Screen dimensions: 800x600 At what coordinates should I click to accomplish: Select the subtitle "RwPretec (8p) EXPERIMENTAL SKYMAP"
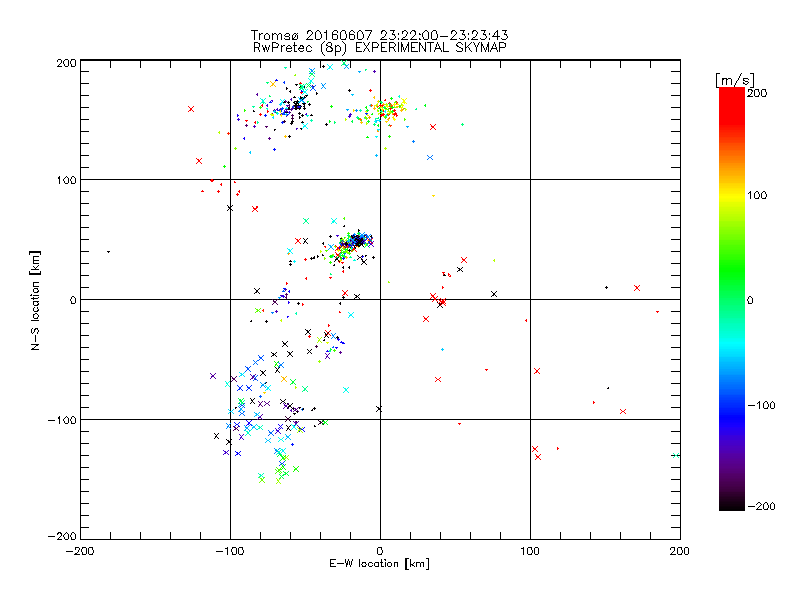click(x=380, y=48)
